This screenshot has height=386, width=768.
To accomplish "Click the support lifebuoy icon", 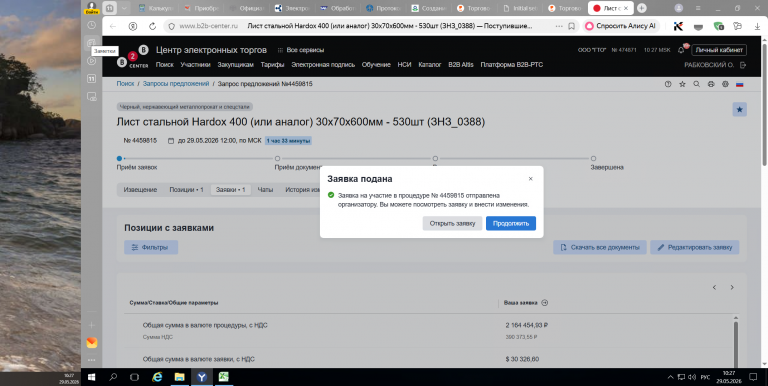I will click(x=725, y=84).
